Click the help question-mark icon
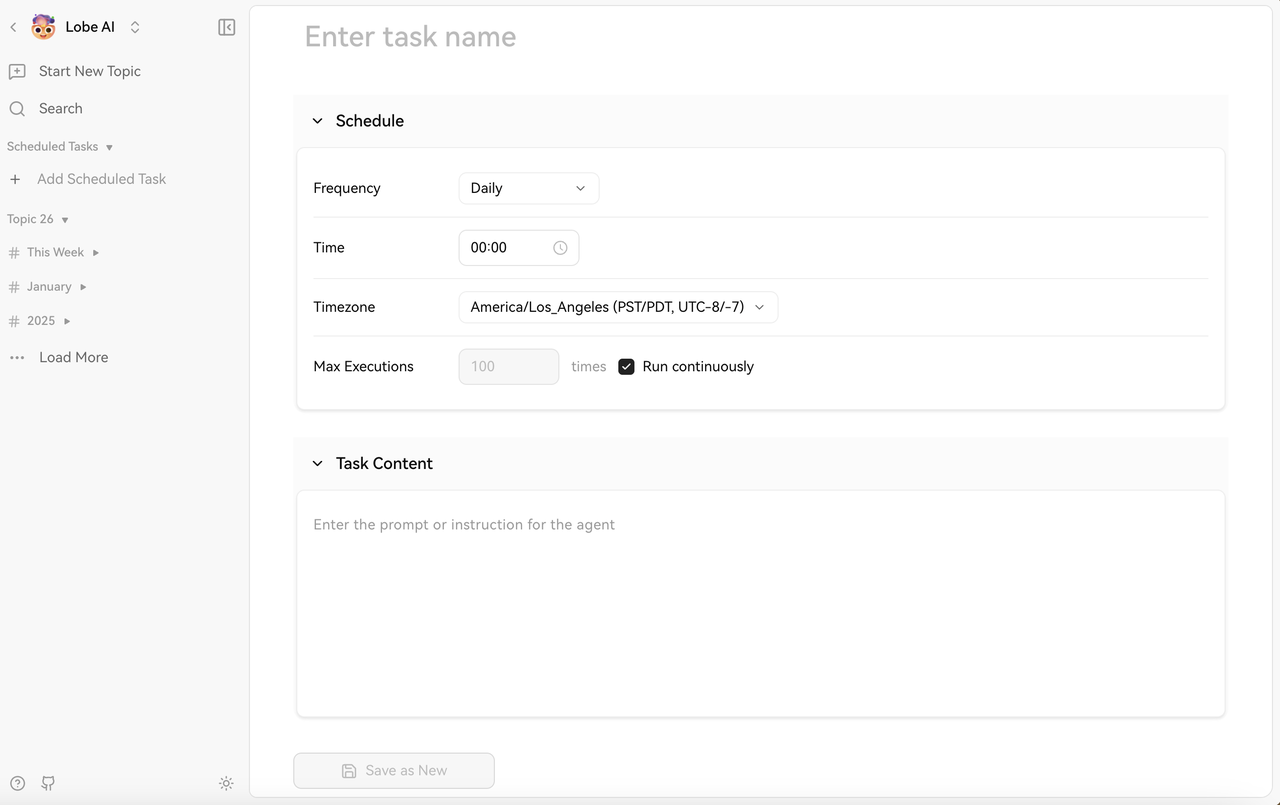 [17, 783]
